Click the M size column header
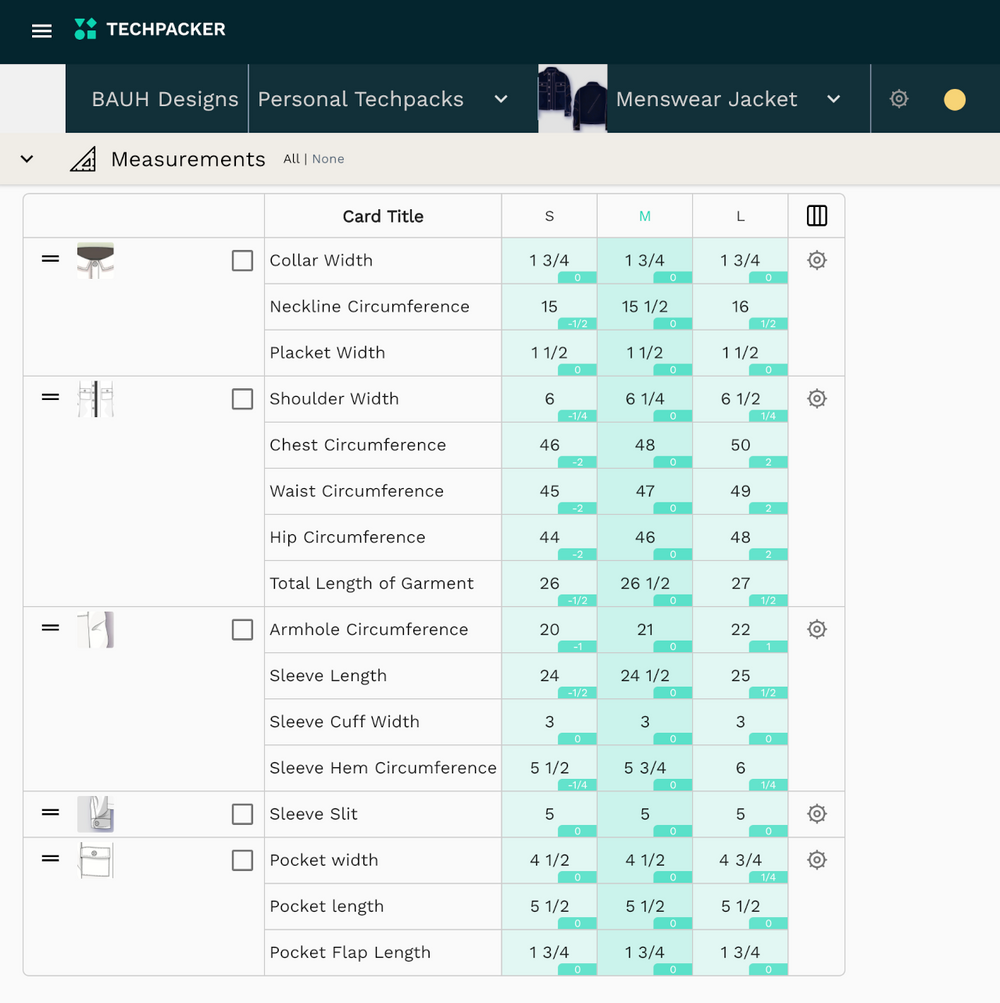The height and width of the screenshot is (1003, 1000). [x=644, y=215]
